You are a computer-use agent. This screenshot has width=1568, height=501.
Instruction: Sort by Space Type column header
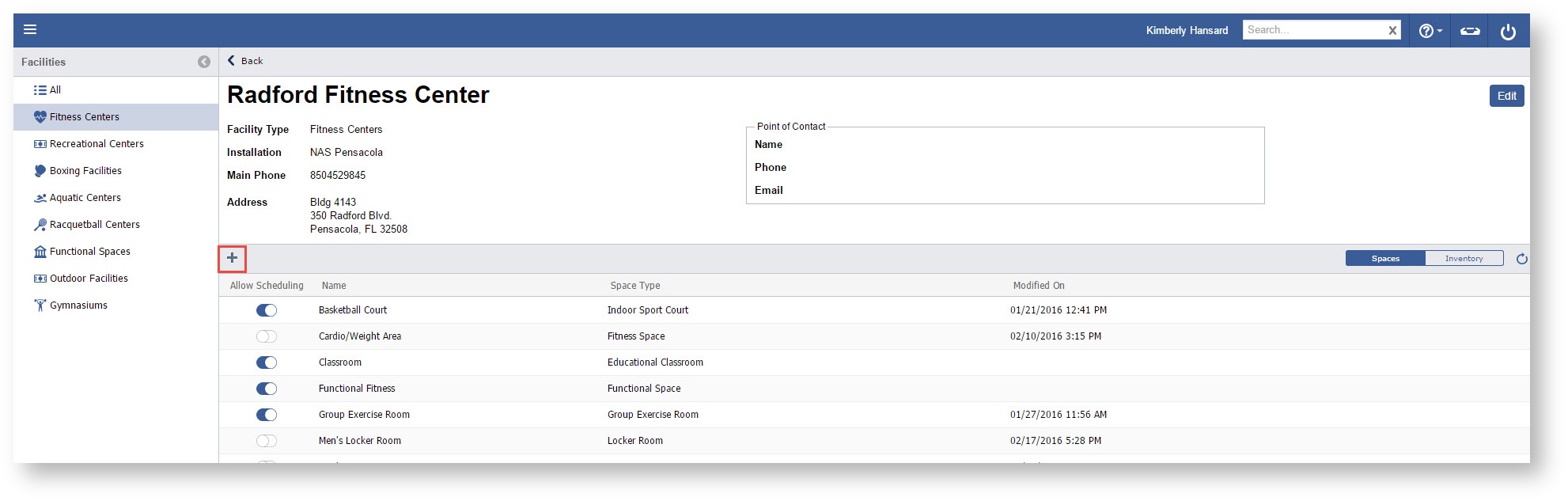coord(634,286)
